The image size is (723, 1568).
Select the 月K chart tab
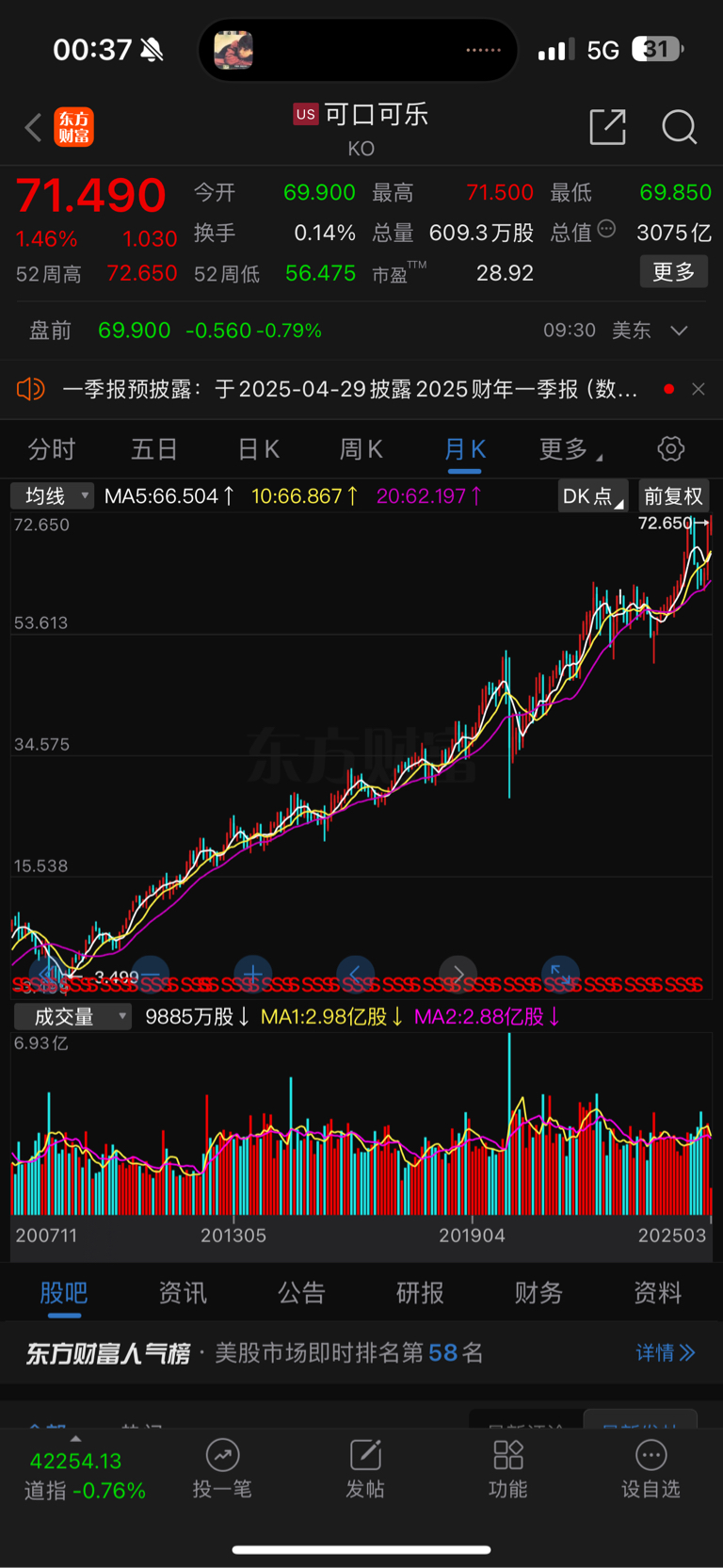(x=465, y=449)
